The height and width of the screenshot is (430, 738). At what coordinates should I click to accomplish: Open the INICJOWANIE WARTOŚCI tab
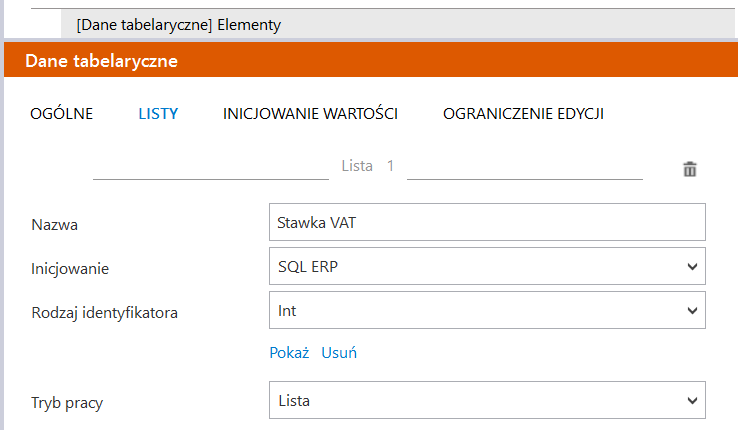(310, 114)
